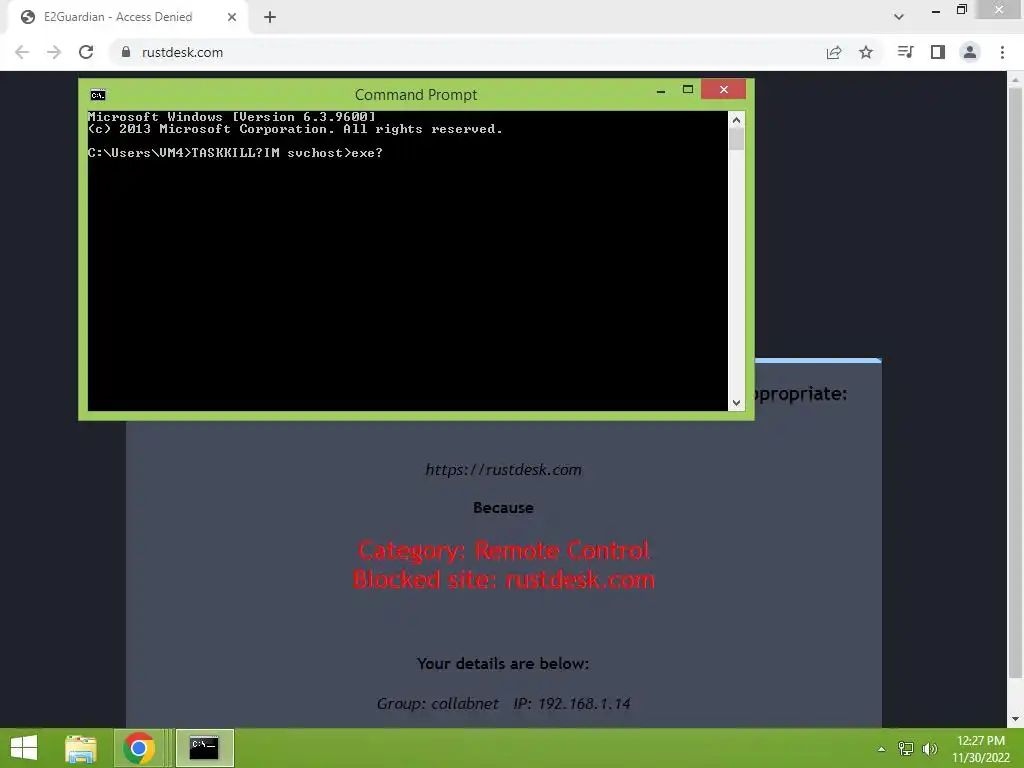
Task: Click the padlock site info icon
Action: tap(126, 52)
